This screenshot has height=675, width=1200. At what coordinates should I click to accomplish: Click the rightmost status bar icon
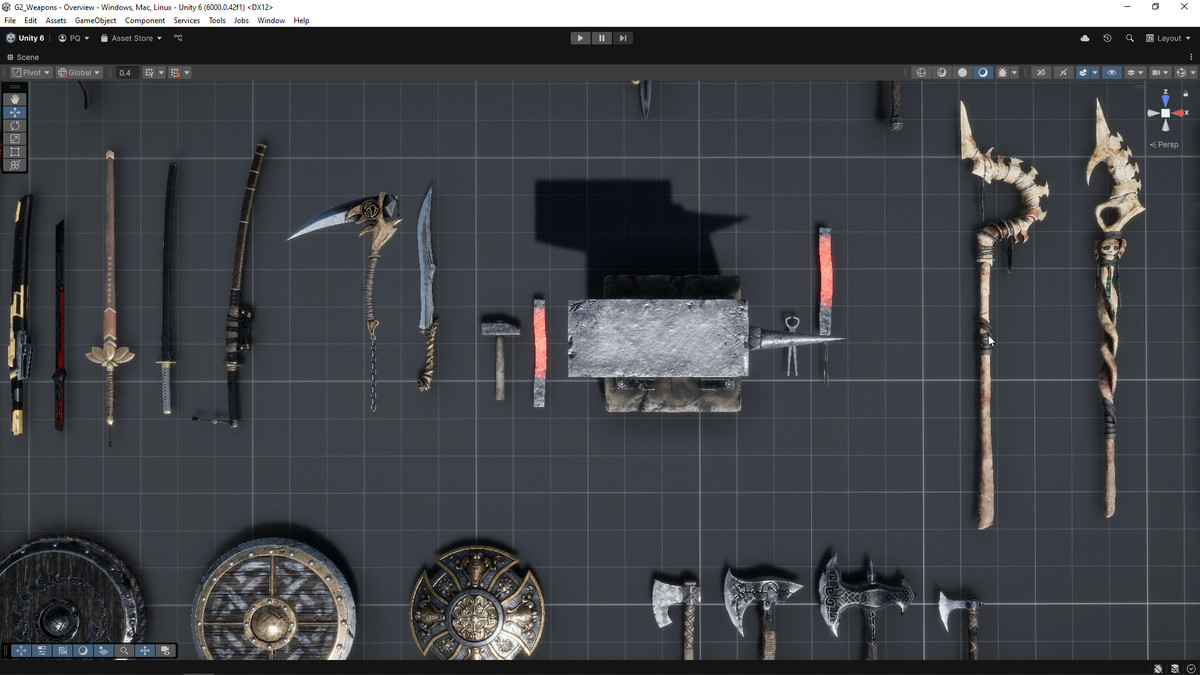click(x=1191, y=668)
